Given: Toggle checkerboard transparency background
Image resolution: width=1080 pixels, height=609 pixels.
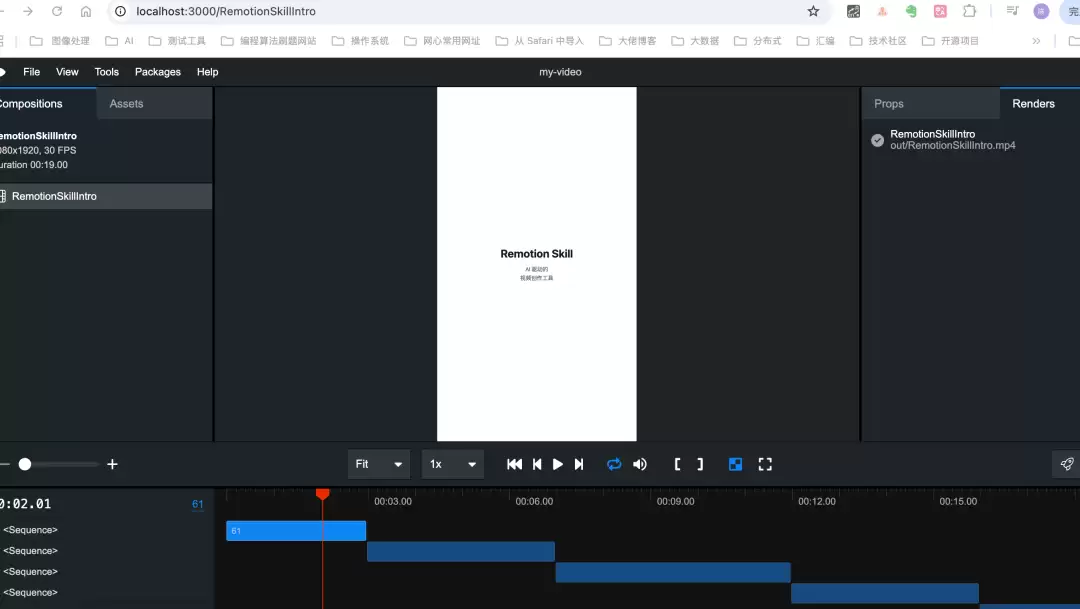Looking at the screenshot, I should pos(736,464).
